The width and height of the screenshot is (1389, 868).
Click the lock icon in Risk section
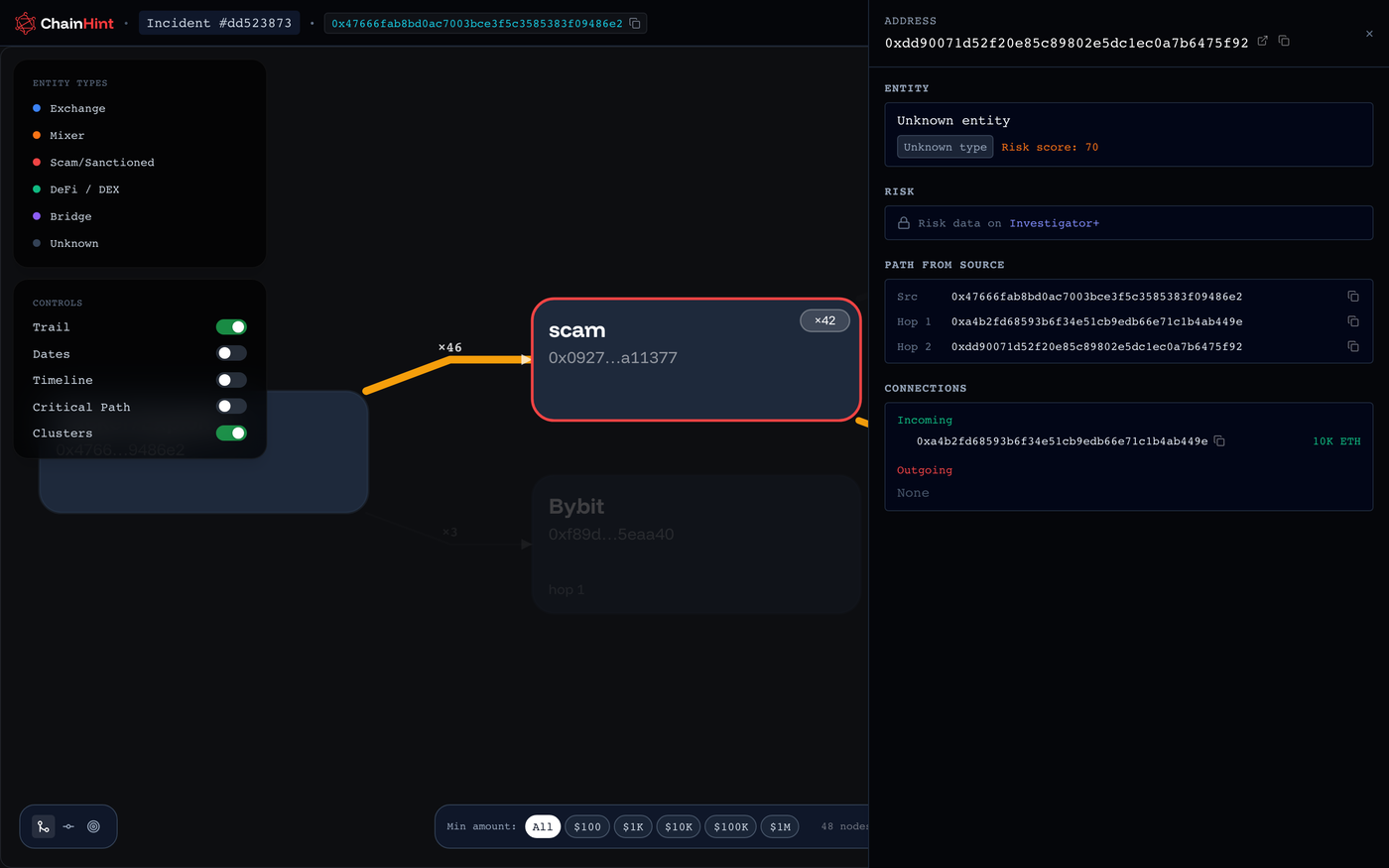904,223
